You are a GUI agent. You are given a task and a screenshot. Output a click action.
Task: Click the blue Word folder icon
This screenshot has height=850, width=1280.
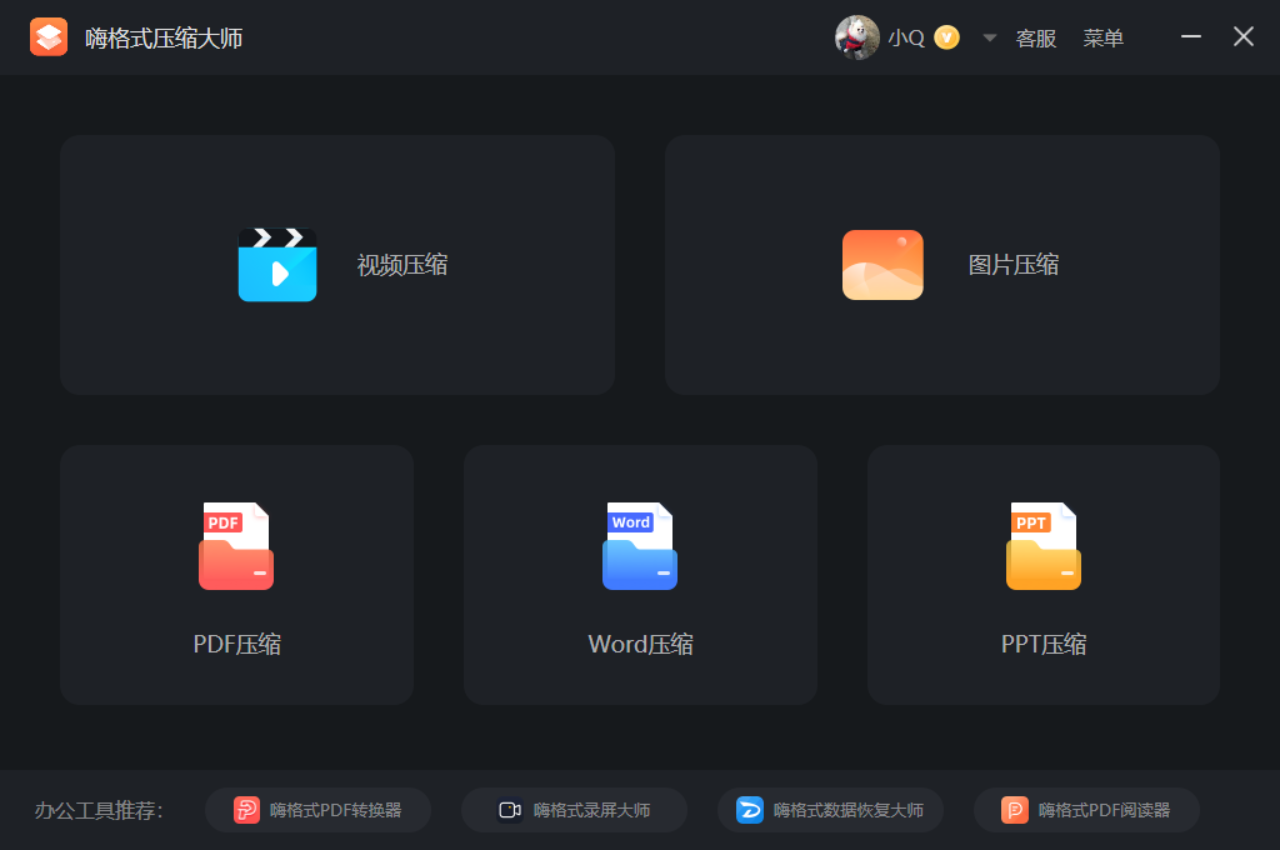click(640, 546)
